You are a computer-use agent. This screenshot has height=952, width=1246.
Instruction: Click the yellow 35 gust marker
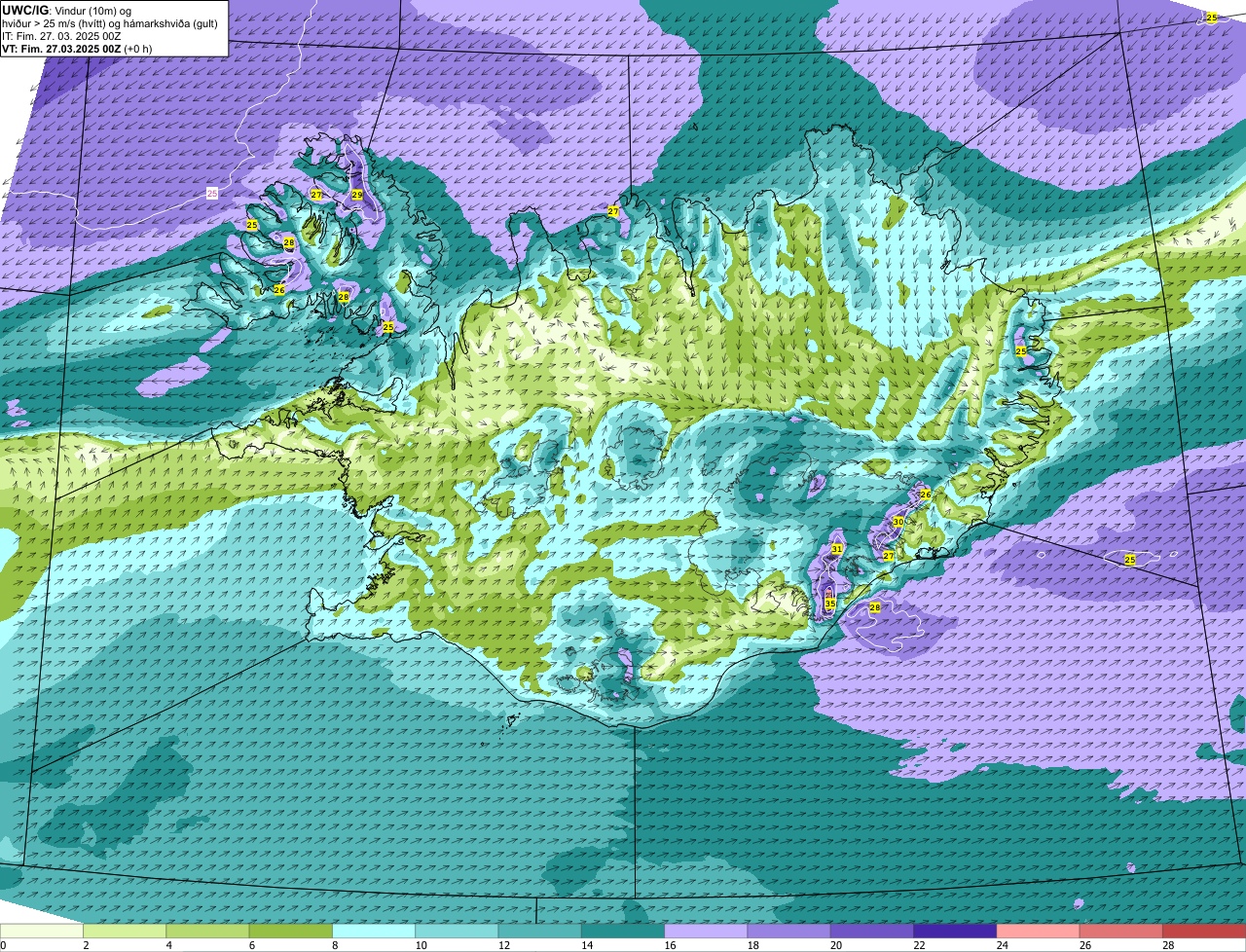click(x=830, y=604)
